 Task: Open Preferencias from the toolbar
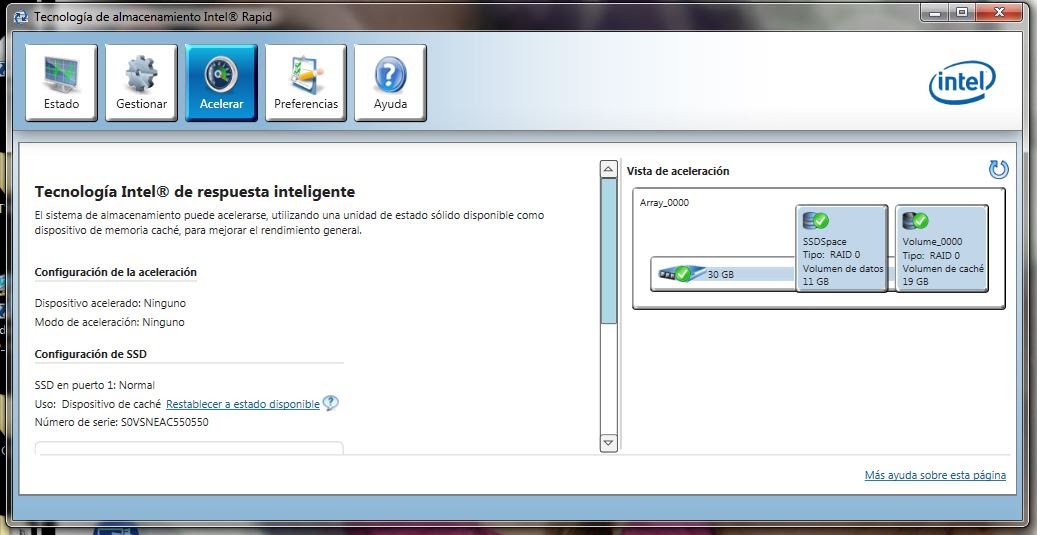(x=306, y=82)
